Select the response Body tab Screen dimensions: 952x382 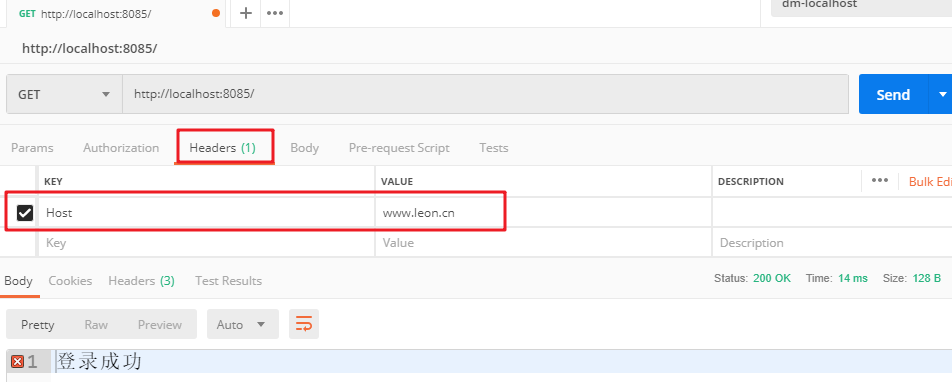click(x=18, y=281)
